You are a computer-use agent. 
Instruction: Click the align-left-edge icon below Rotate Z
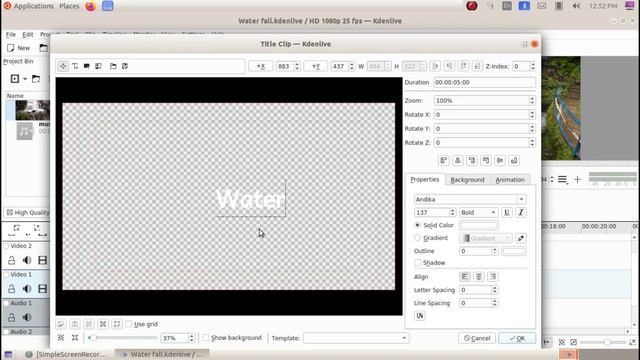444,160
